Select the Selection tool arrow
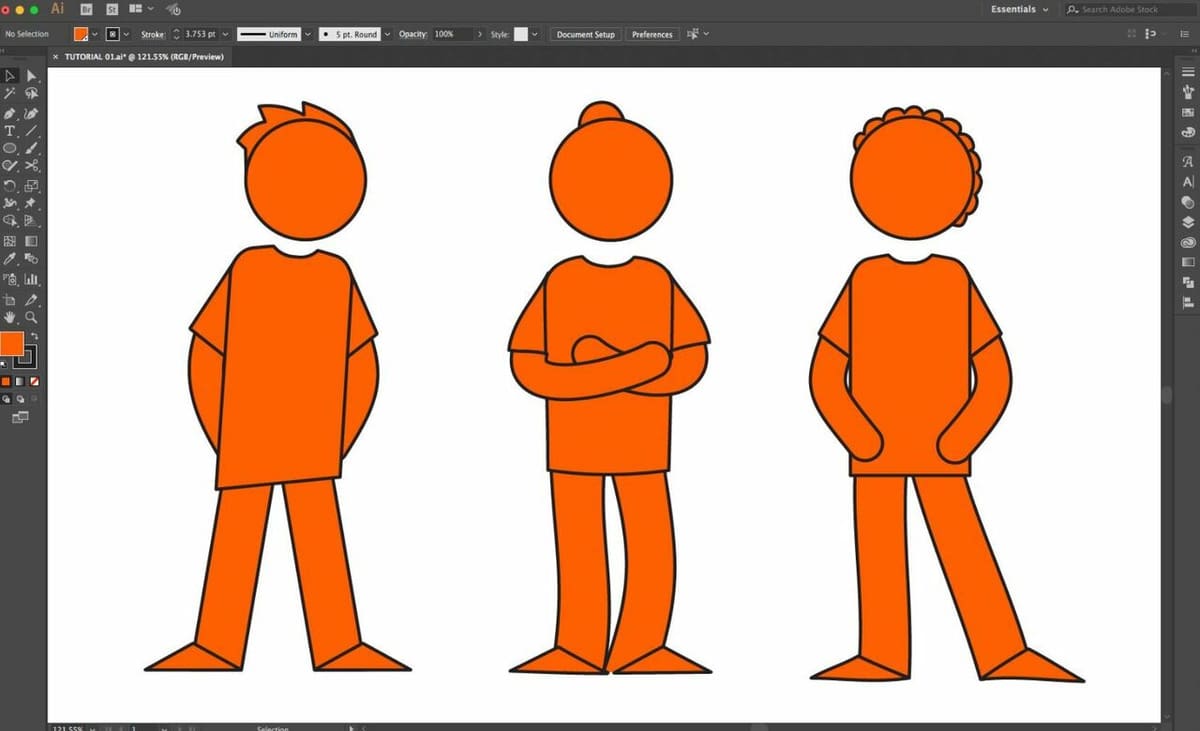Viewport: 1200px width, 731px height. point(10,76)
